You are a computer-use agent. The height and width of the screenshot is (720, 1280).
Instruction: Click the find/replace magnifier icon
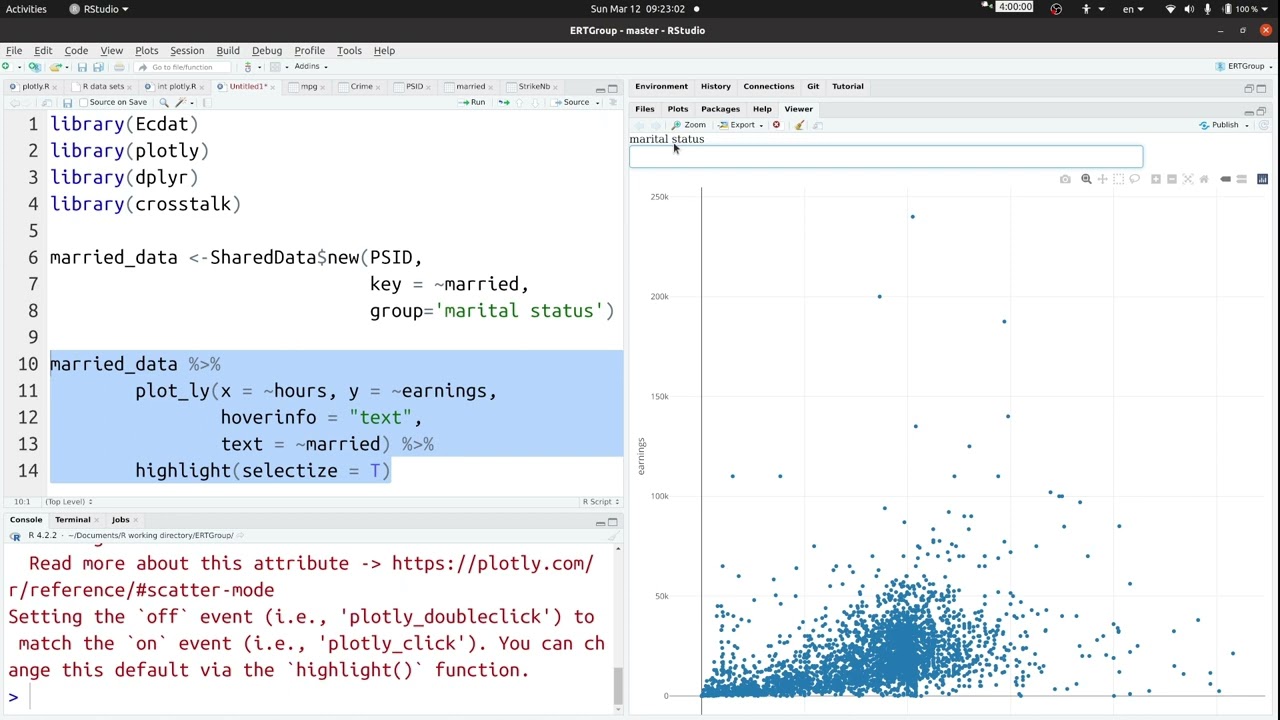click(x=164, y=103)
